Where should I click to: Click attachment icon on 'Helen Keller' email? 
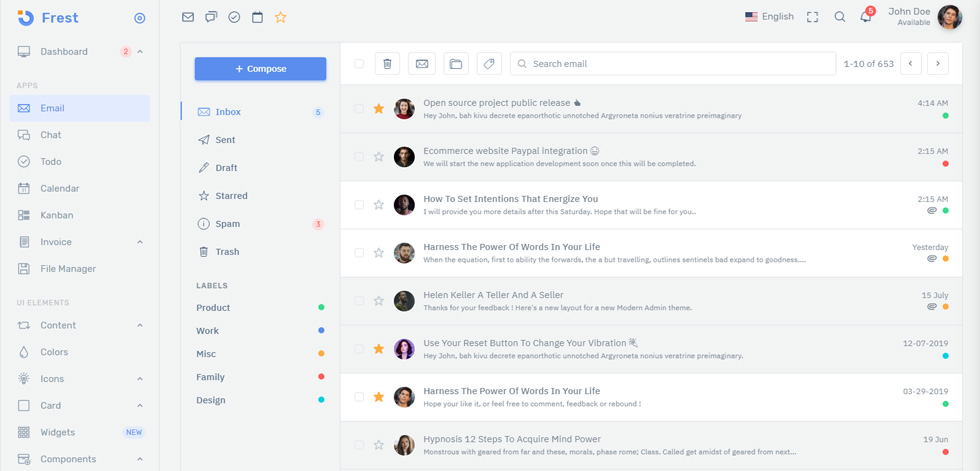click(931, 307)
